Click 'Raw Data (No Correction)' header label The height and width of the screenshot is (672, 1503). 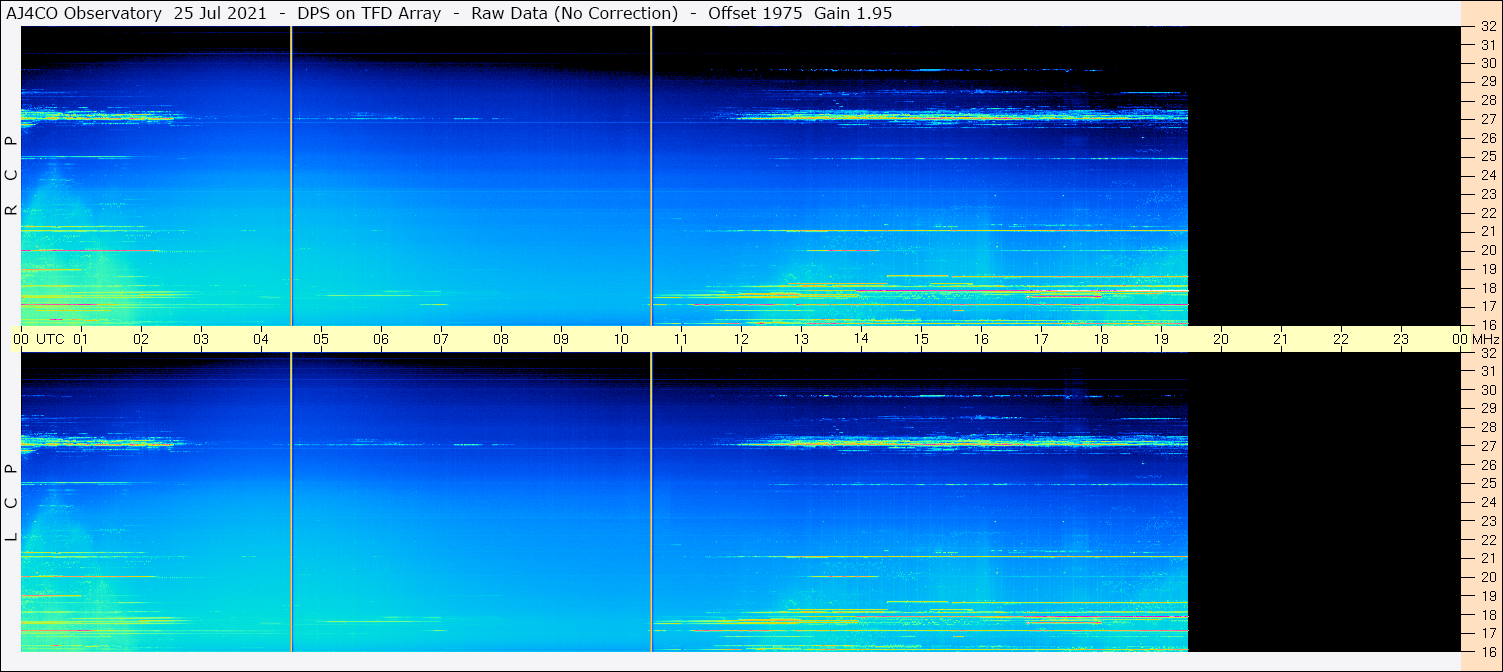point(571,13)
